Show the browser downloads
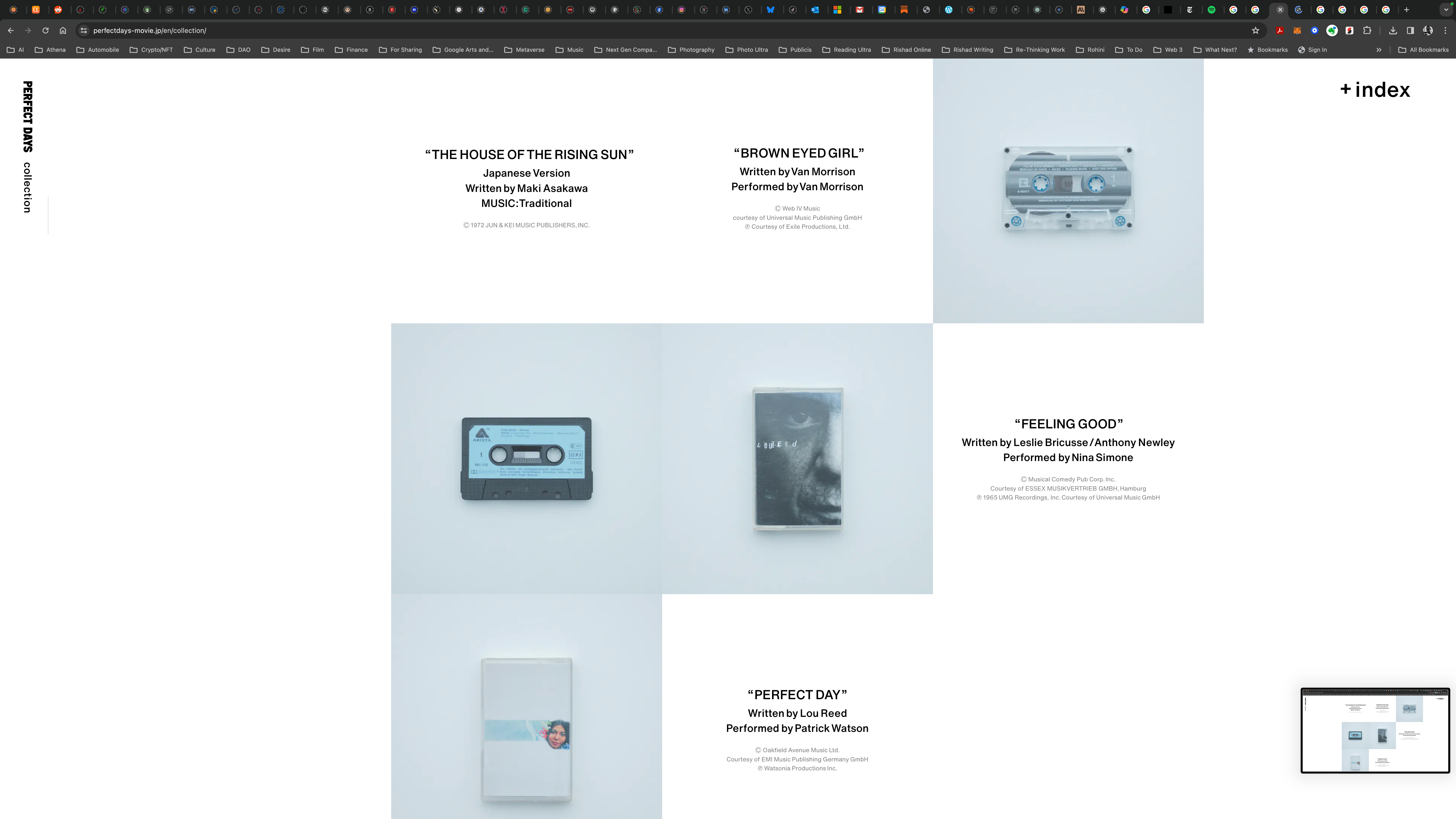Screen dimensions: 1456x819 (x=1393, y=30)
